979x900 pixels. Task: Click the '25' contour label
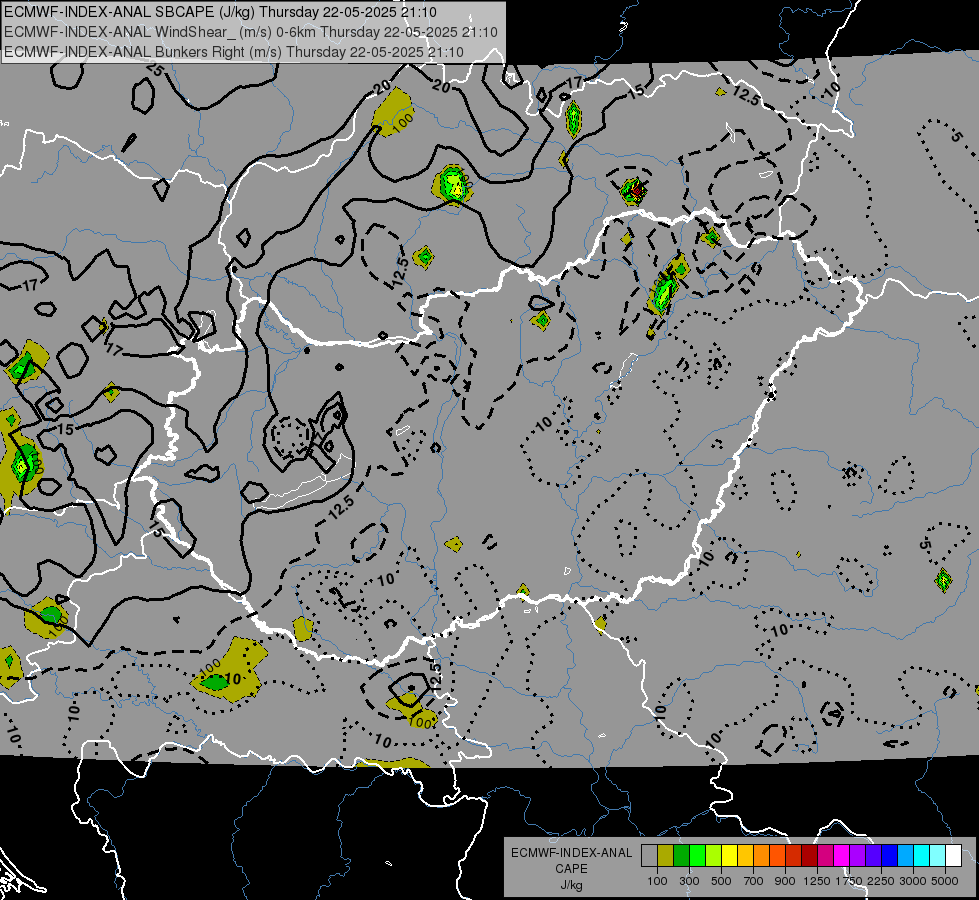click(155, 70)
